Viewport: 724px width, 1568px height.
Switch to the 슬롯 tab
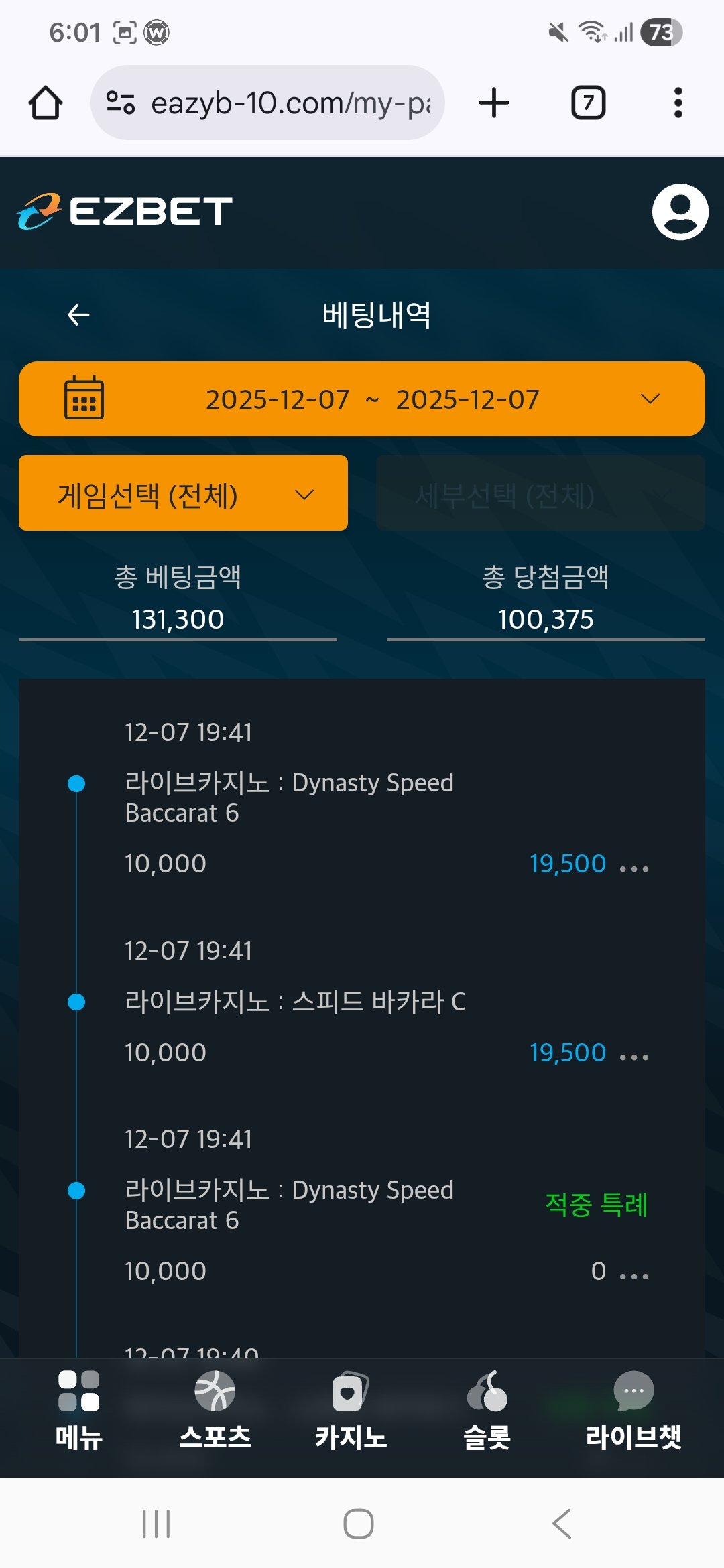[487, 1409]
